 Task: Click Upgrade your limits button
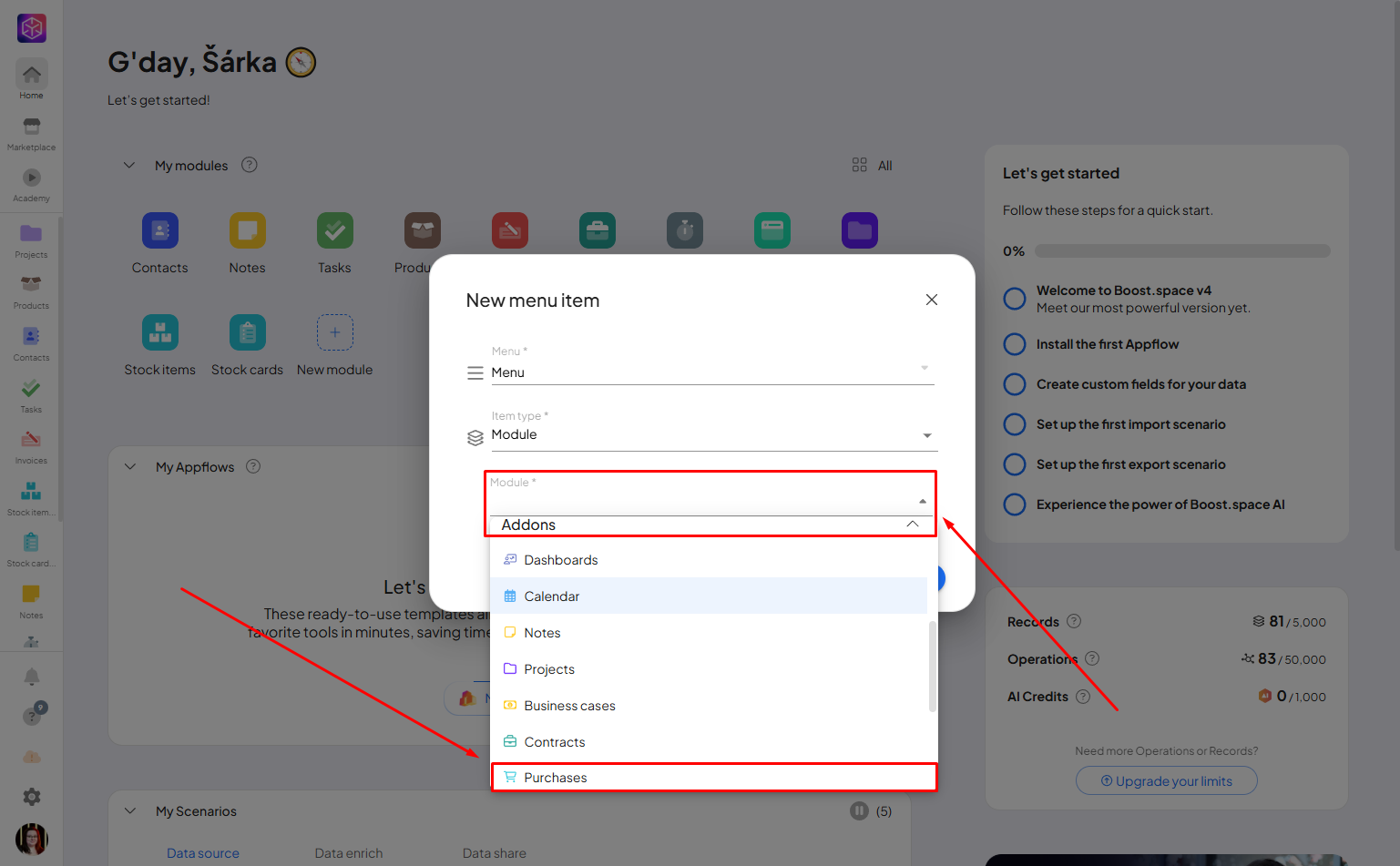point(1166,781)
